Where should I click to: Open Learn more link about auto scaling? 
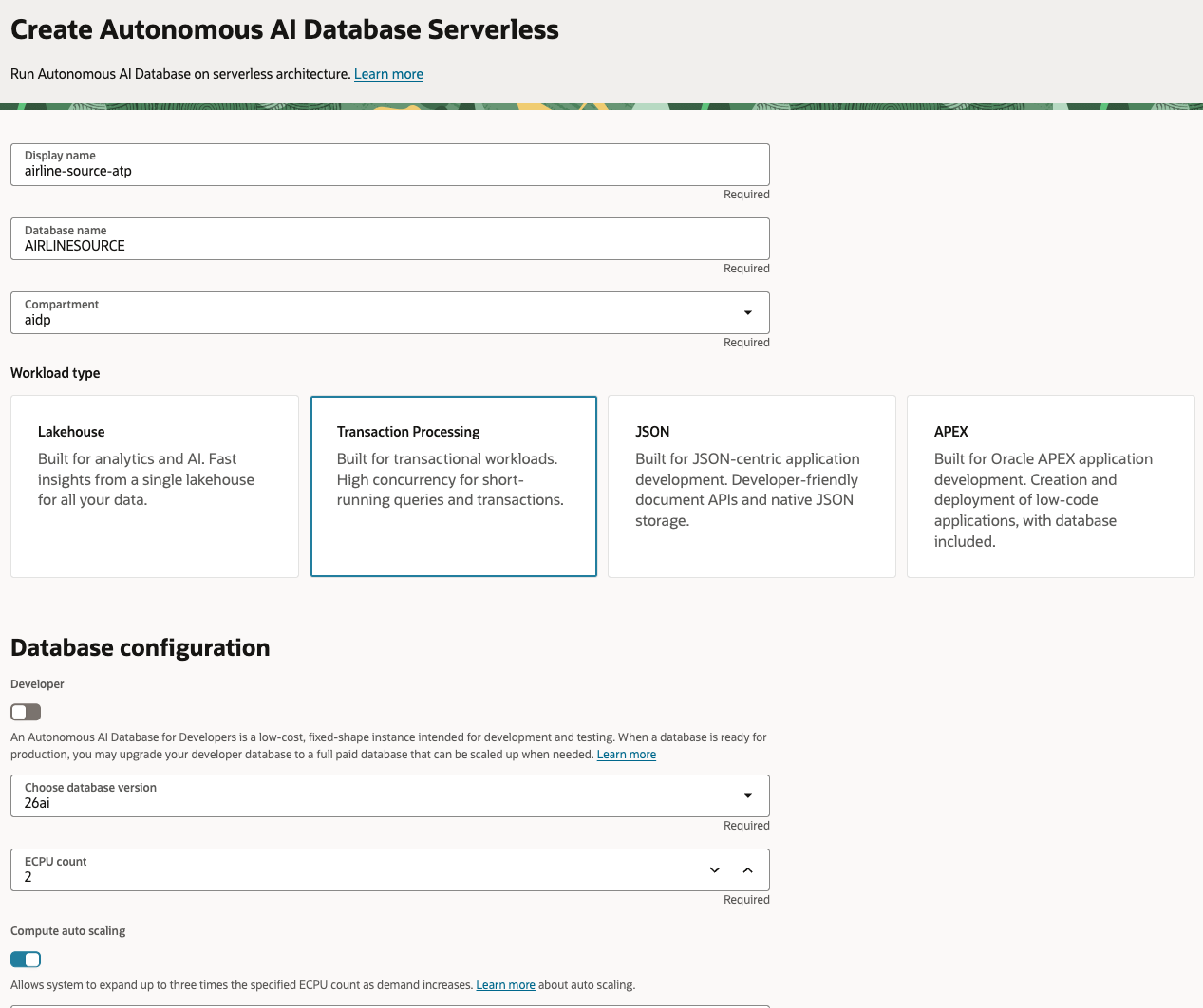tap(505, 985)
